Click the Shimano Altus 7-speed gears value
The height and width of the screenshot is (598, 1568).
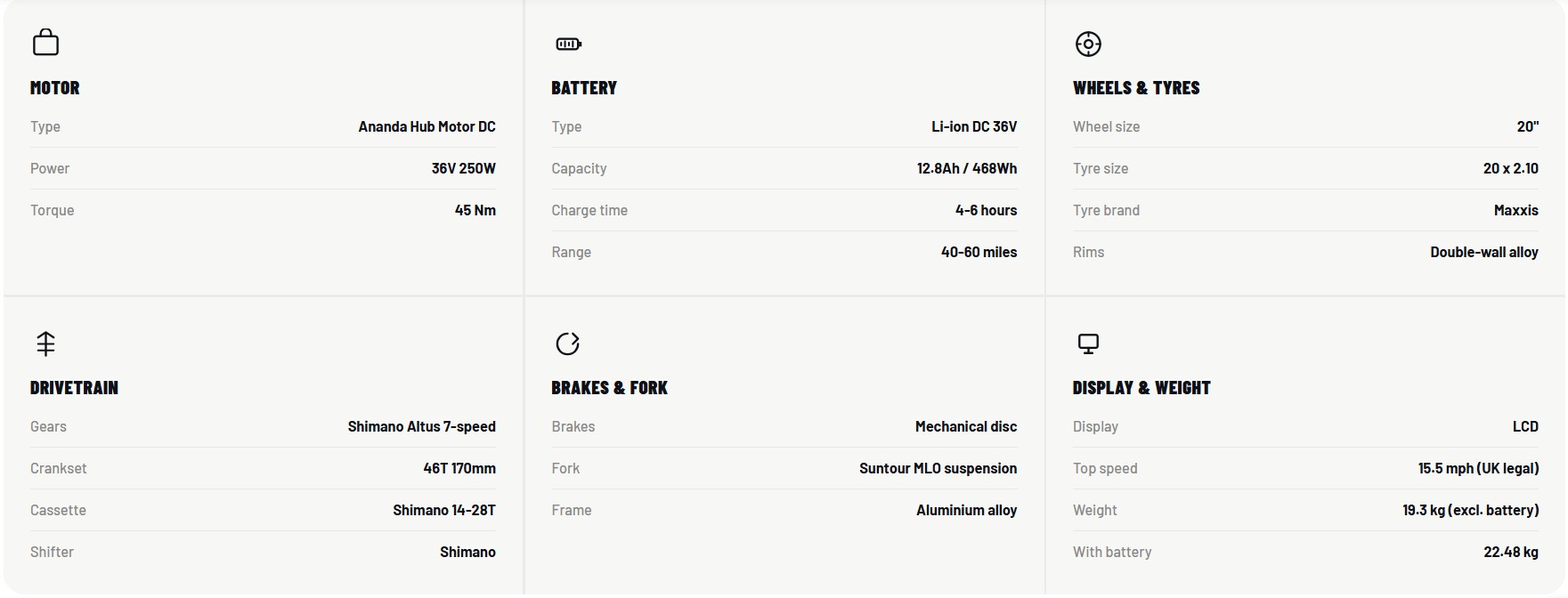click(x=422, y=426)
